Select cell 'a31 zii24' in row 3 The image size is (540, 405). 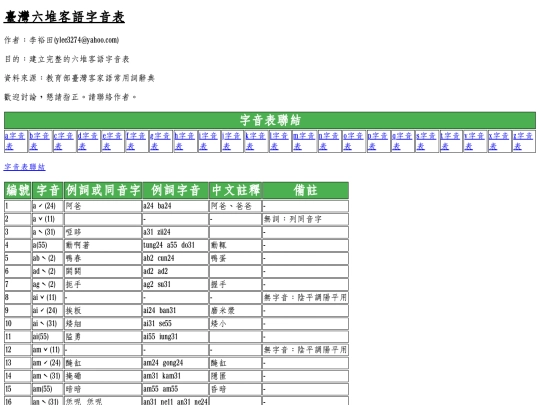[x=175, y=232]
